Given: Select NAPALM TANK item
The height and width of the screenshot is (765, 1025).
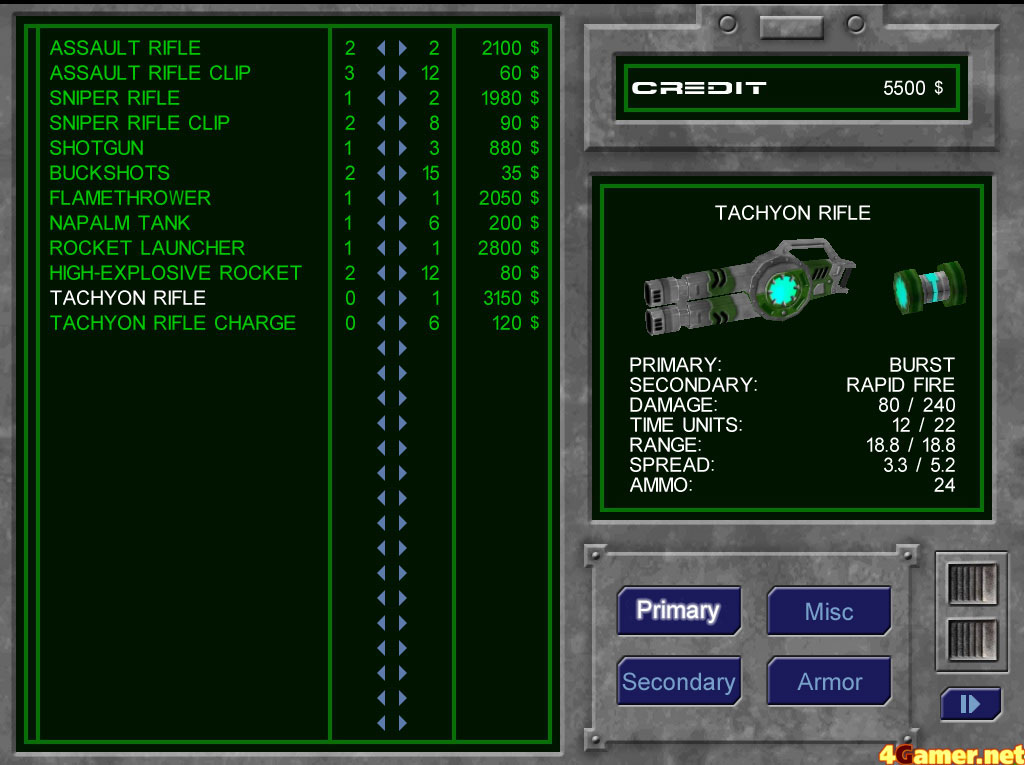Looking at the screenshot, I should tap(120, 223).
